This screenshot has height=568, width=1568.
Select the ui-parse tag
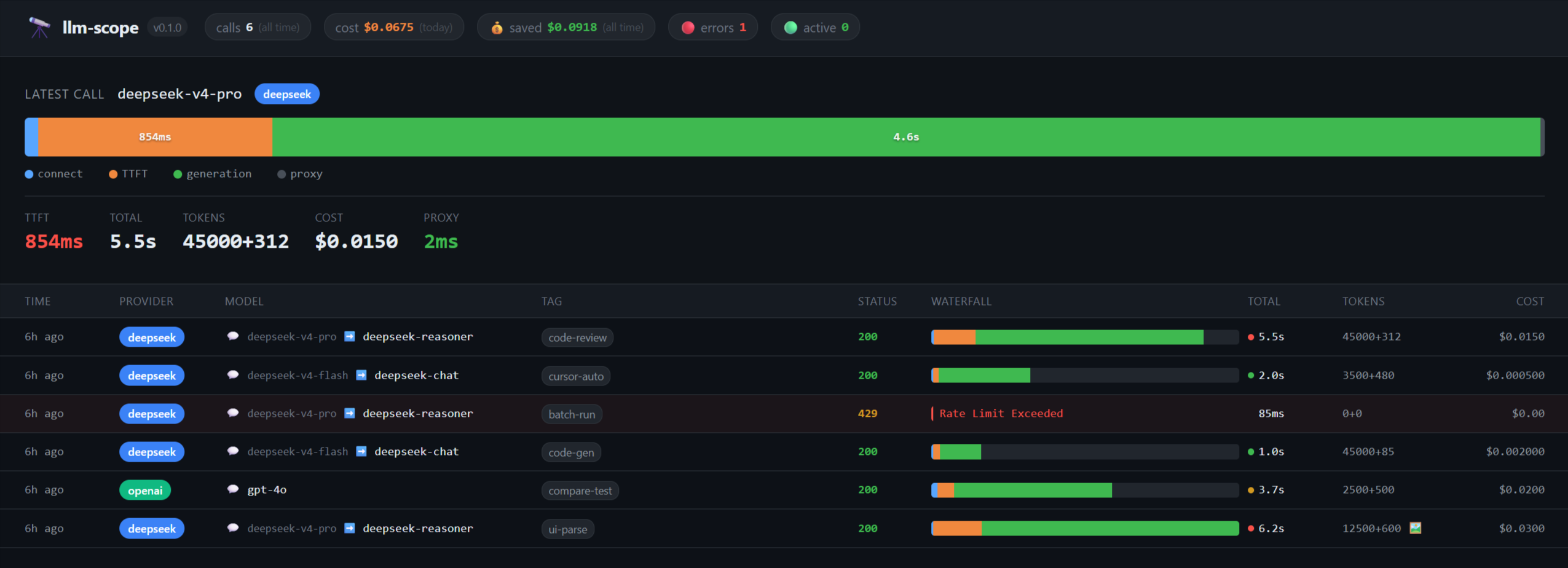click(567, 529)
